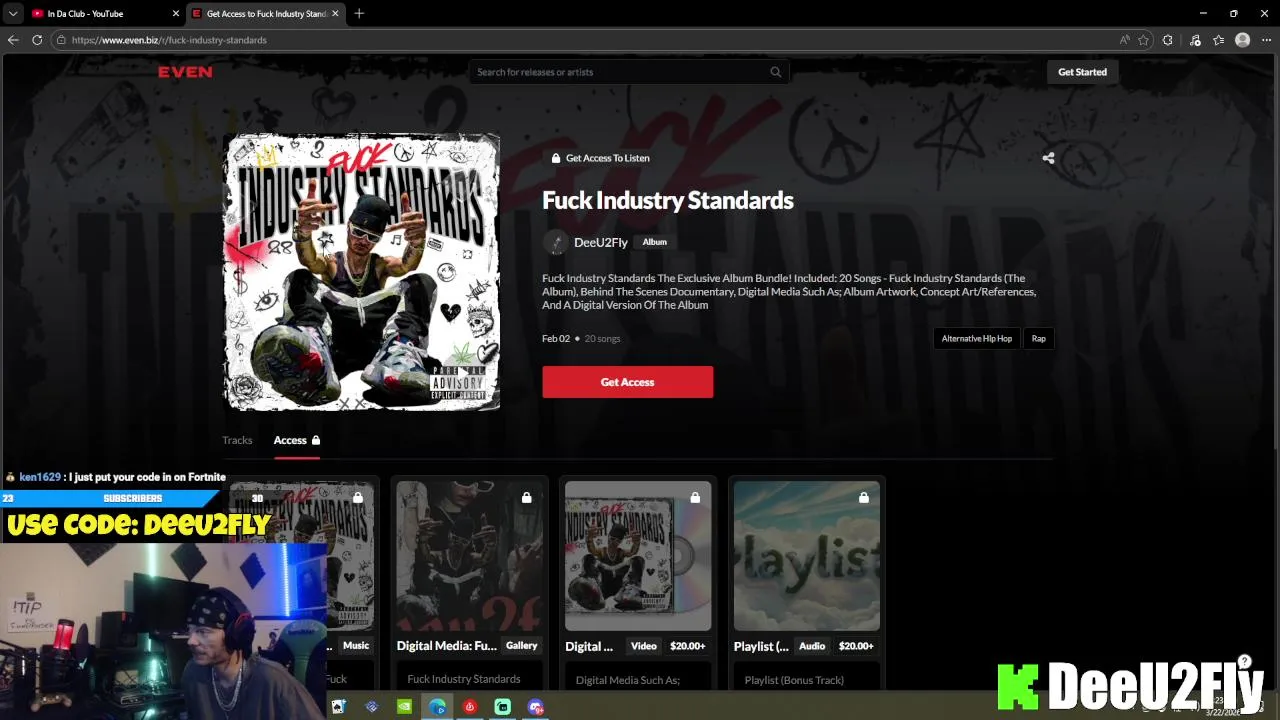Image resolution: width=1280 pixels, height=720 pixels.
Task: Click the lock icon on the Playlist card
Action: coord(864,498)
